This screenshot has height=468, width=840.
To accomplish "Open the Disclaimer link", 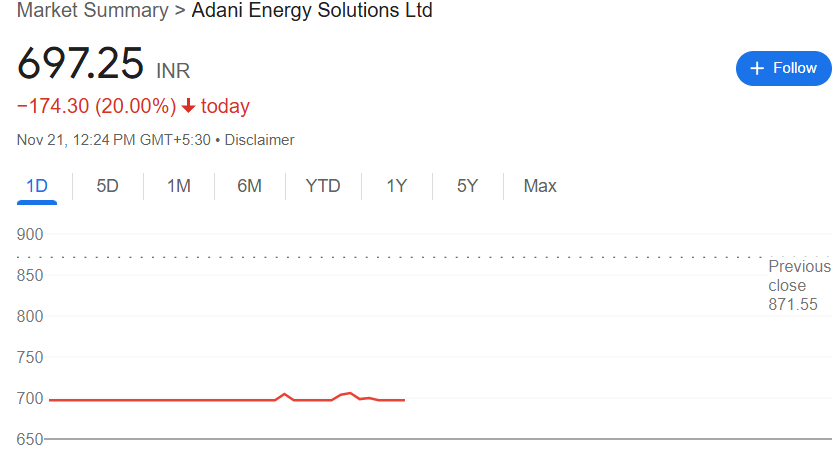I will tap(260, 140).
